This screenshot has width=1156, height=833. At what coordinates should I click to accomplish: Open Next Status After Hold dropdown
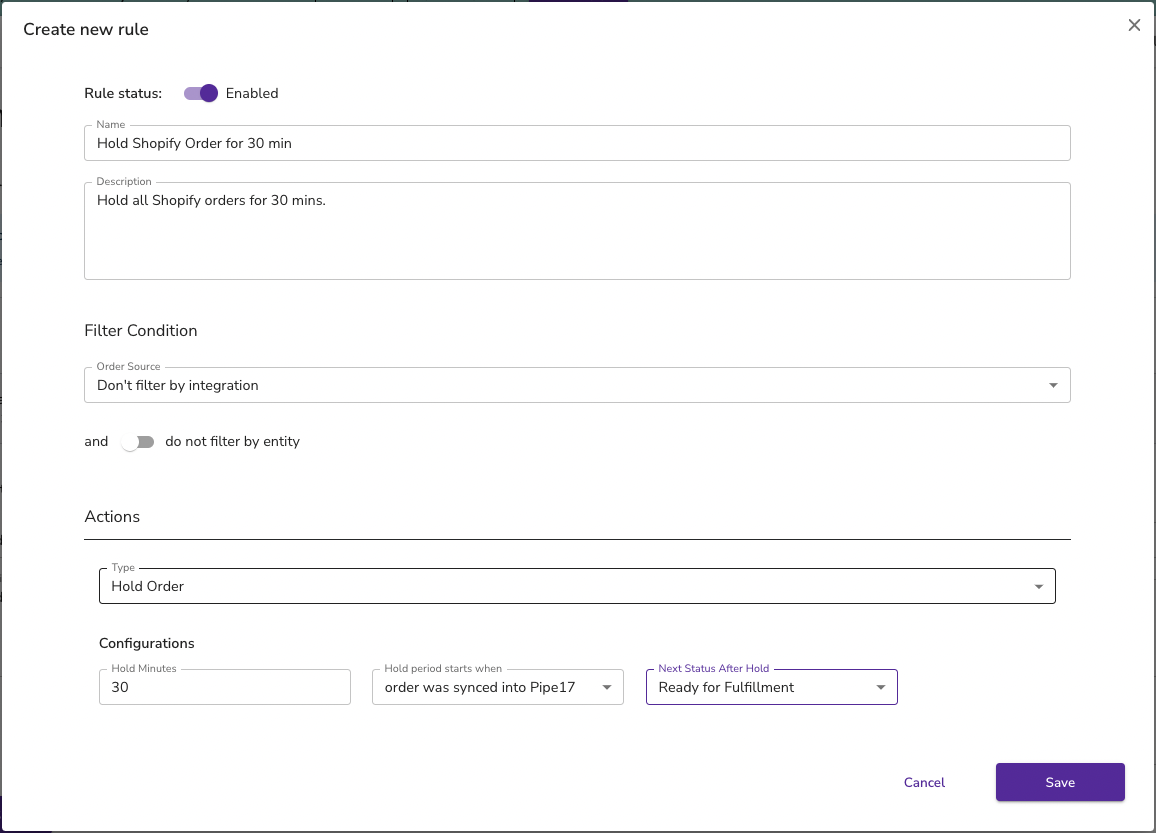coord(772,687)
